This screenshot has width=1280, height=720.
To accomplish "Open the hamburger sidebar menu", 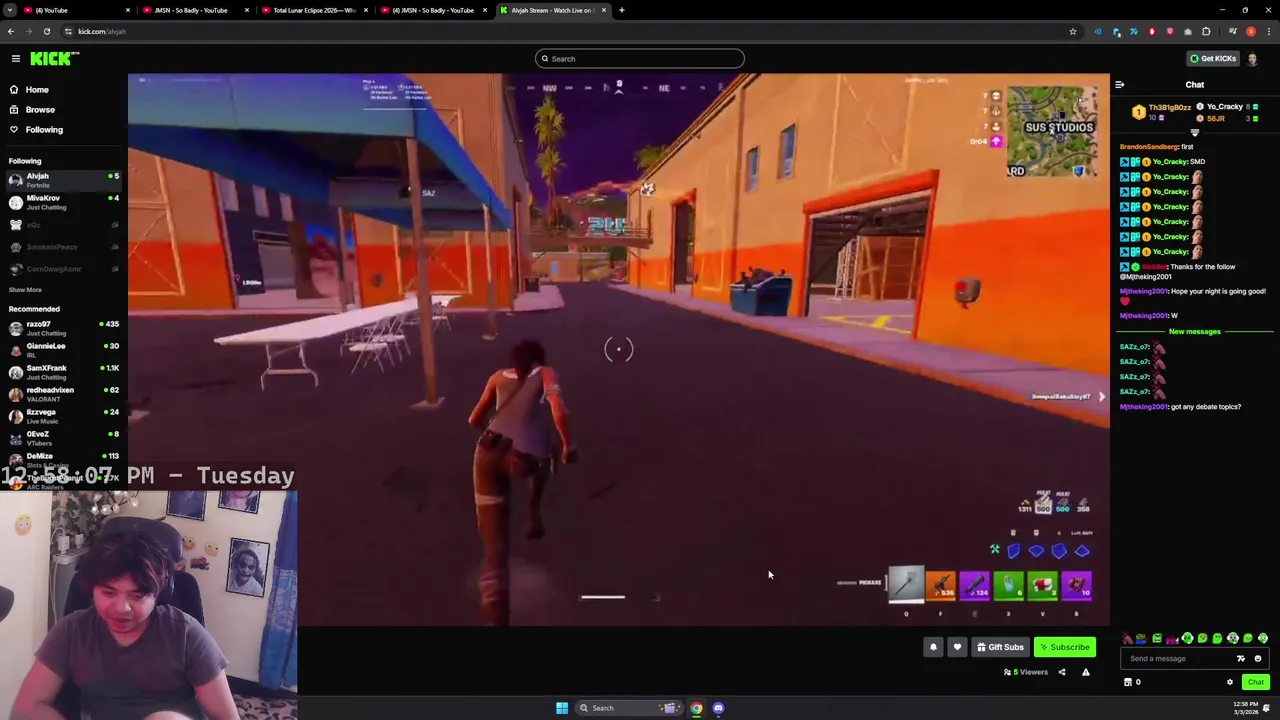I will pos(16,59).
